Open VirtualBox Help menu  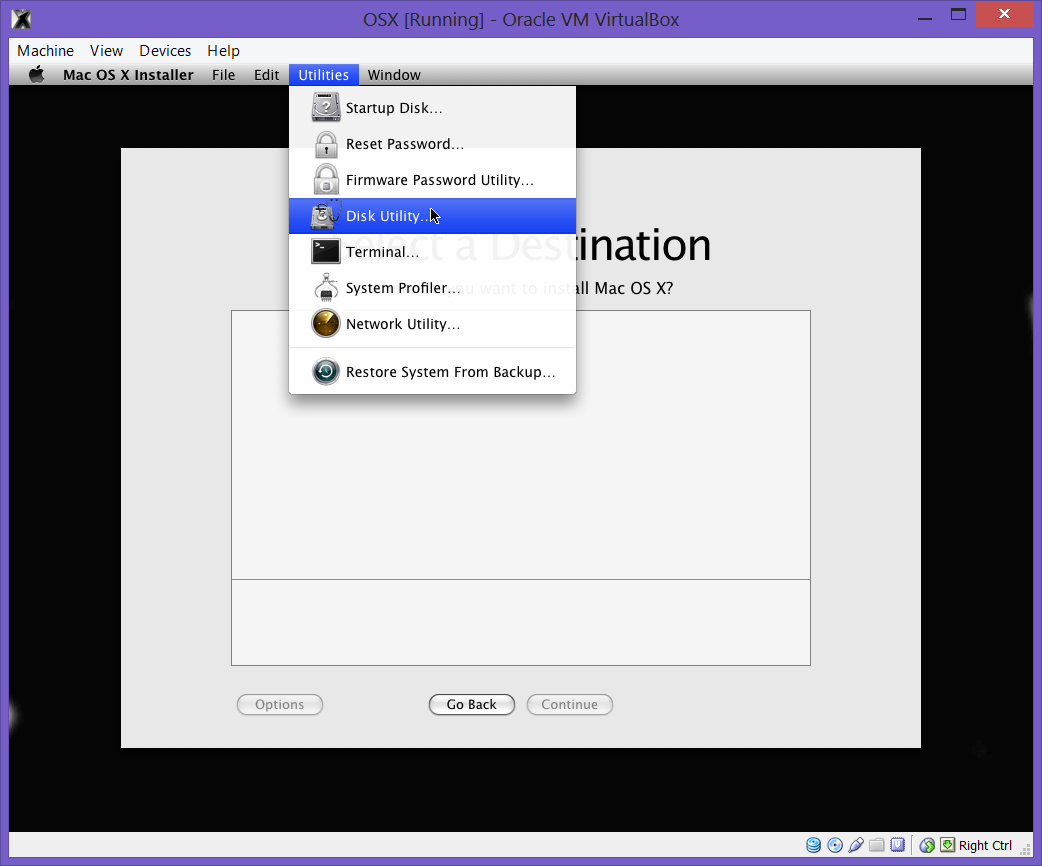click(223, 51)
